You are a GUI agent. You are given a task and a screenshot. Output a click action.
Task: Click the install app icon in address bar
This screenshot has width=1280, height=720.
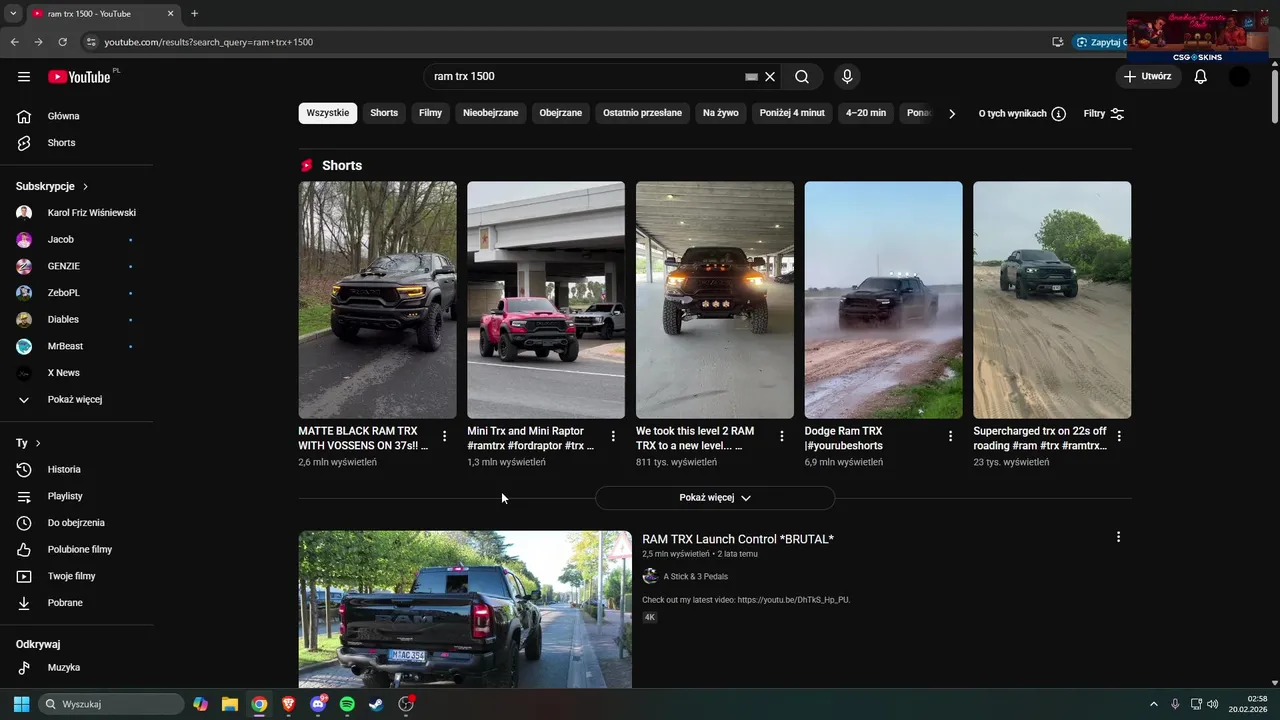pyautogui.click(x=1057, y=42)
